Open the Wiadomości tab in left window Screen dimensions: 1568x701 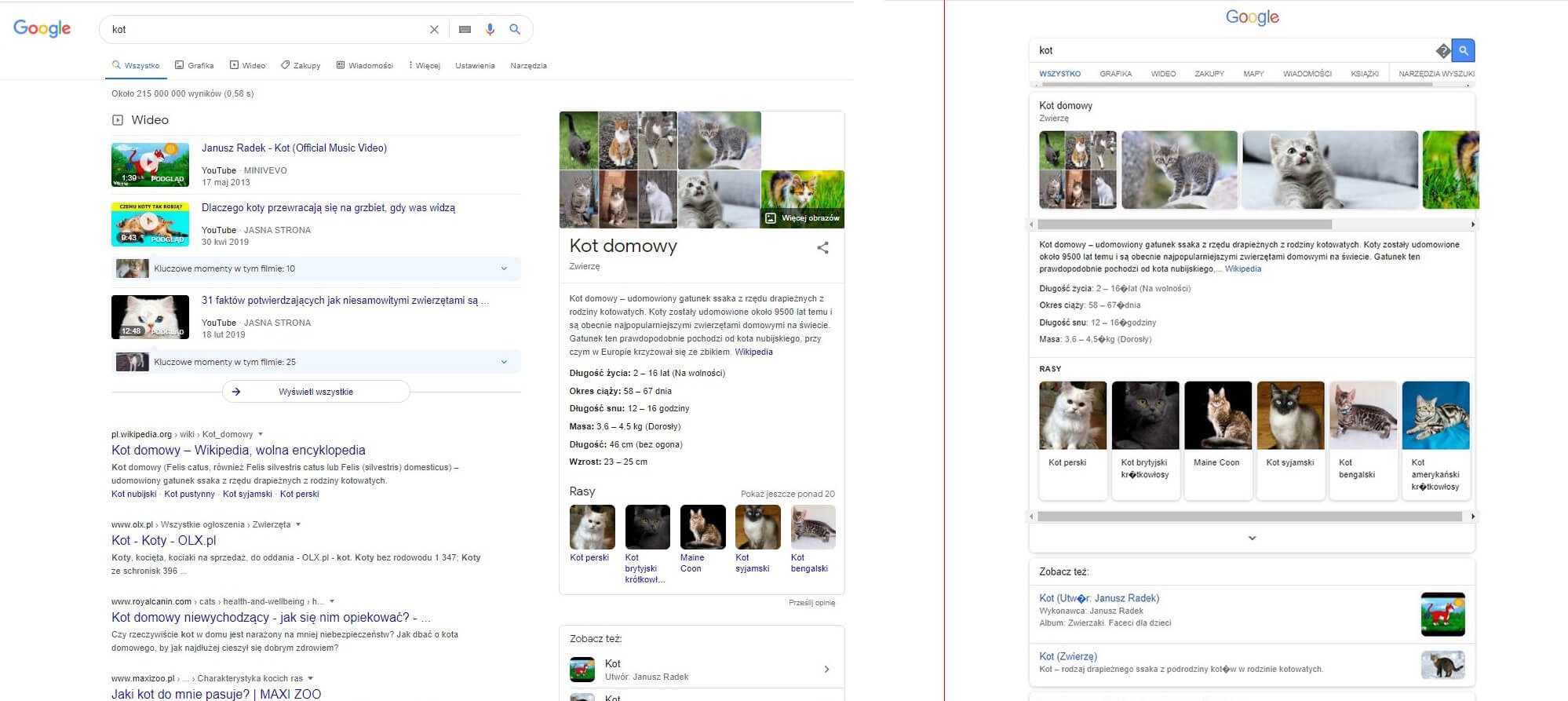(x=365, y=65)
